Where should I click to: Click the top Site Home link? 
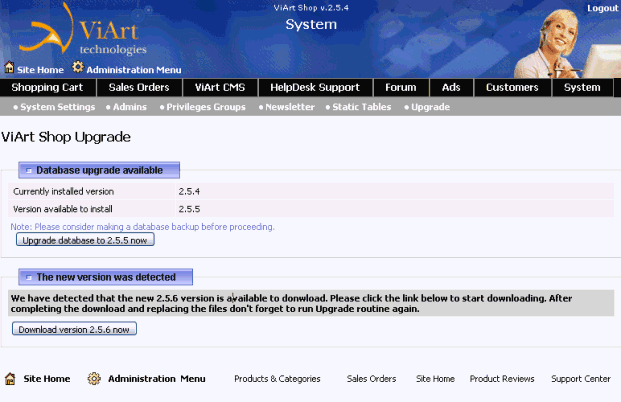click(40, 70)
